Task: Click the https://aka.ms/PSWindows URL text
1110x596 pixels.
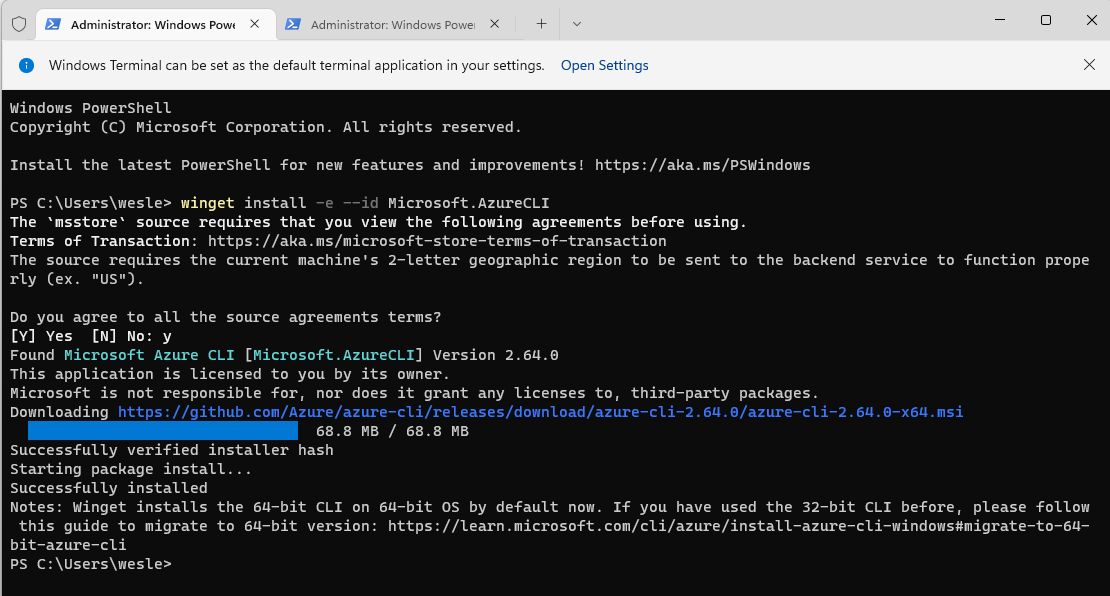Action: click(x=702, y=165)
